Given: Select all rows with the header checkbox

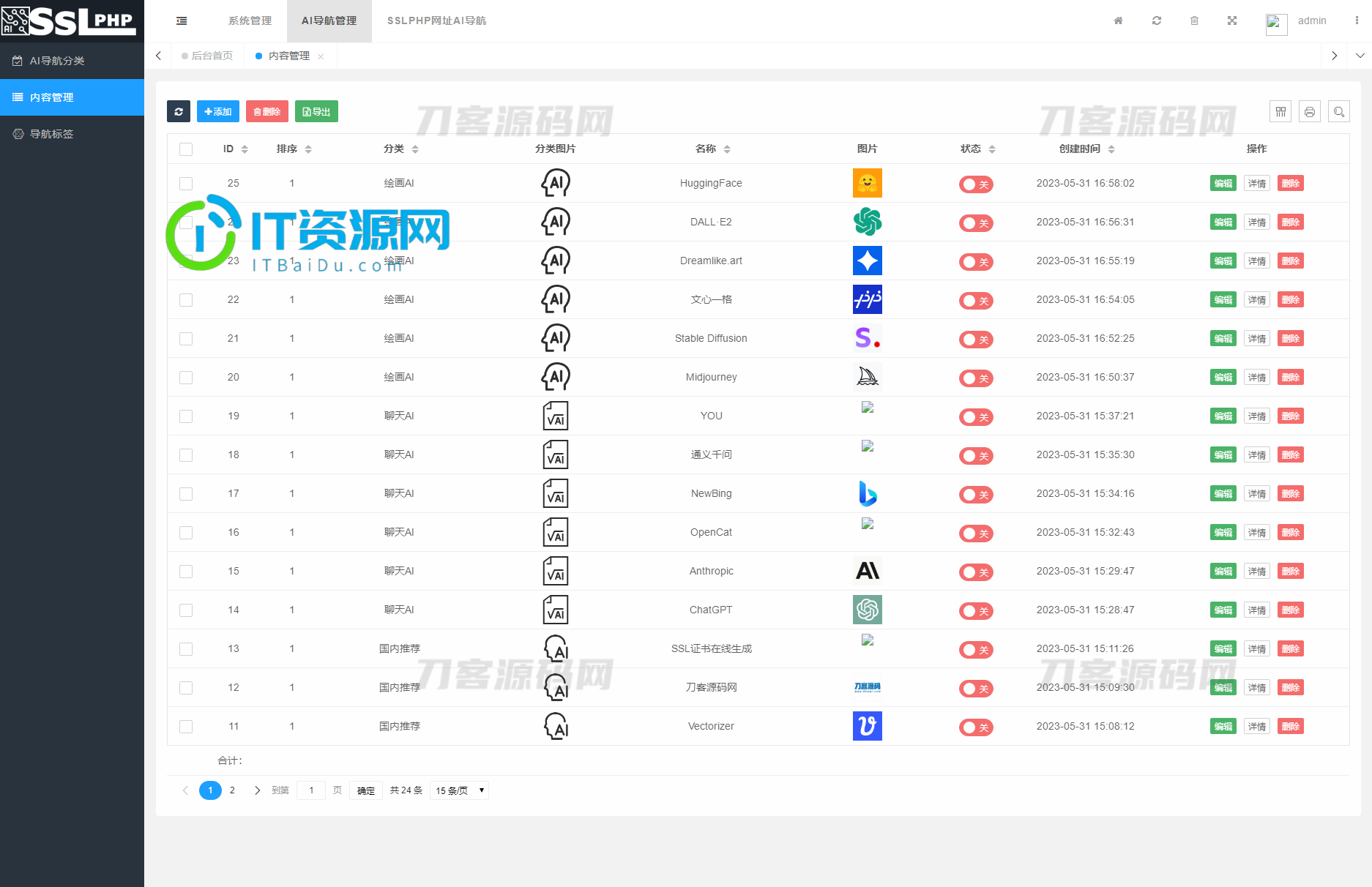Looking at the screenshot, I should [x=186, y=149].
